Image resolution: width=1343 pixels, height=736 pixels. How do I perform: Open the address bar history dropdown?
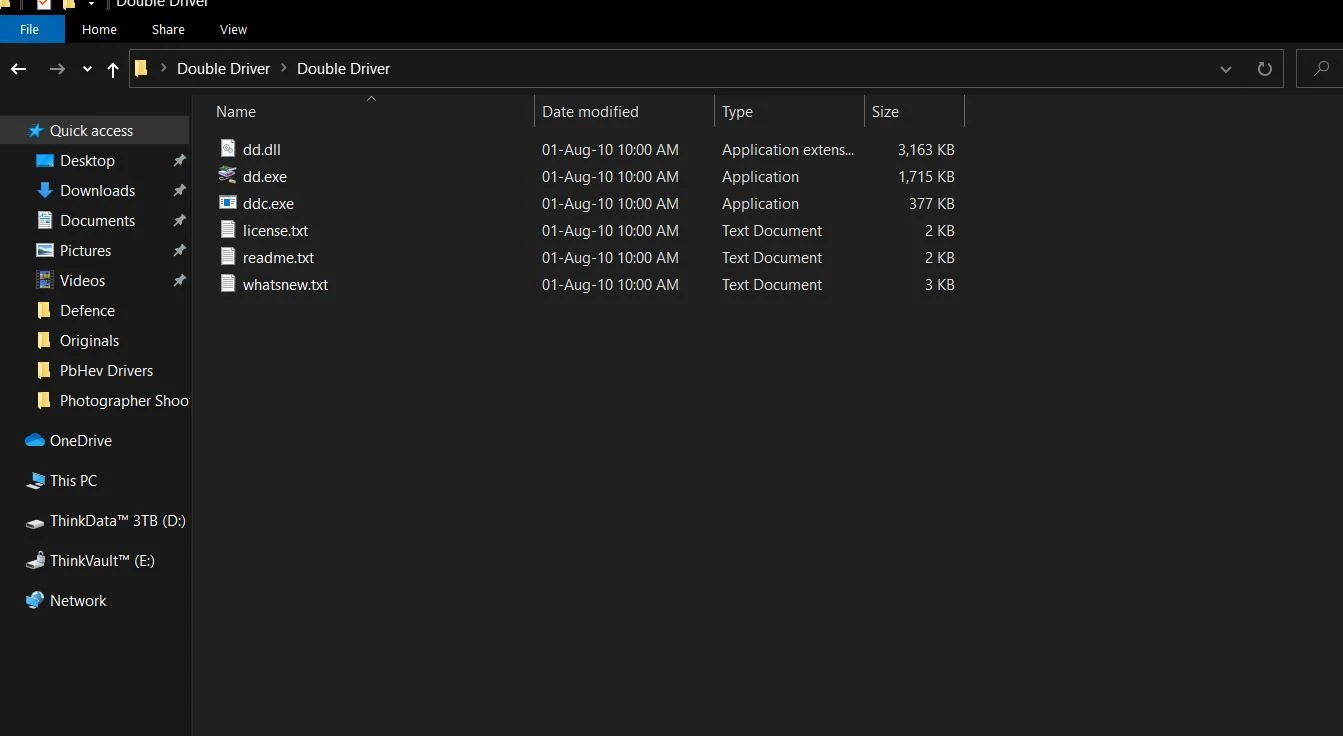pyautogui.click(x=1226, y=68)
